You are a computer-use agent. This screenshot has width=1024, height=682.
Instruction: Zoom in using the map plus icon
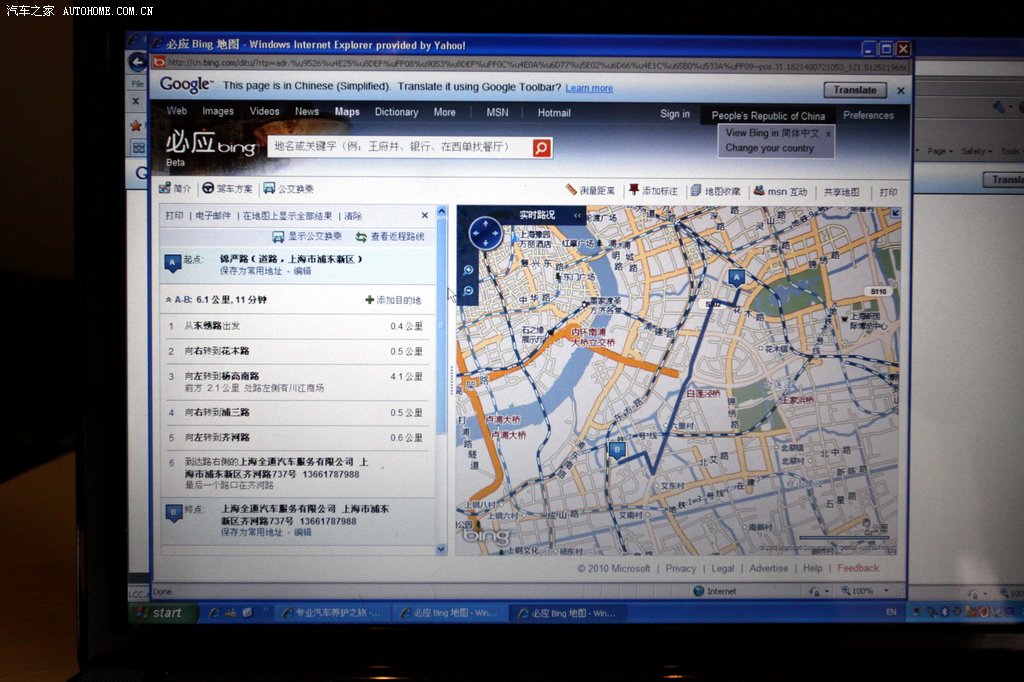tap(468, 270)
